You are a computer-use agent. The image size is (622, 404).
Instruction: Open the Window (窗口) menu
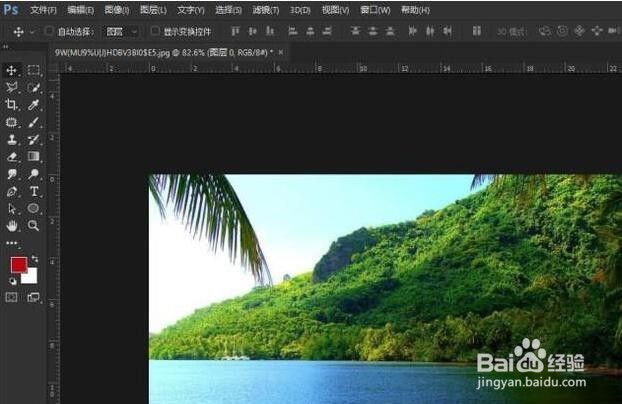pyautogui.click(x=375, y=10)
